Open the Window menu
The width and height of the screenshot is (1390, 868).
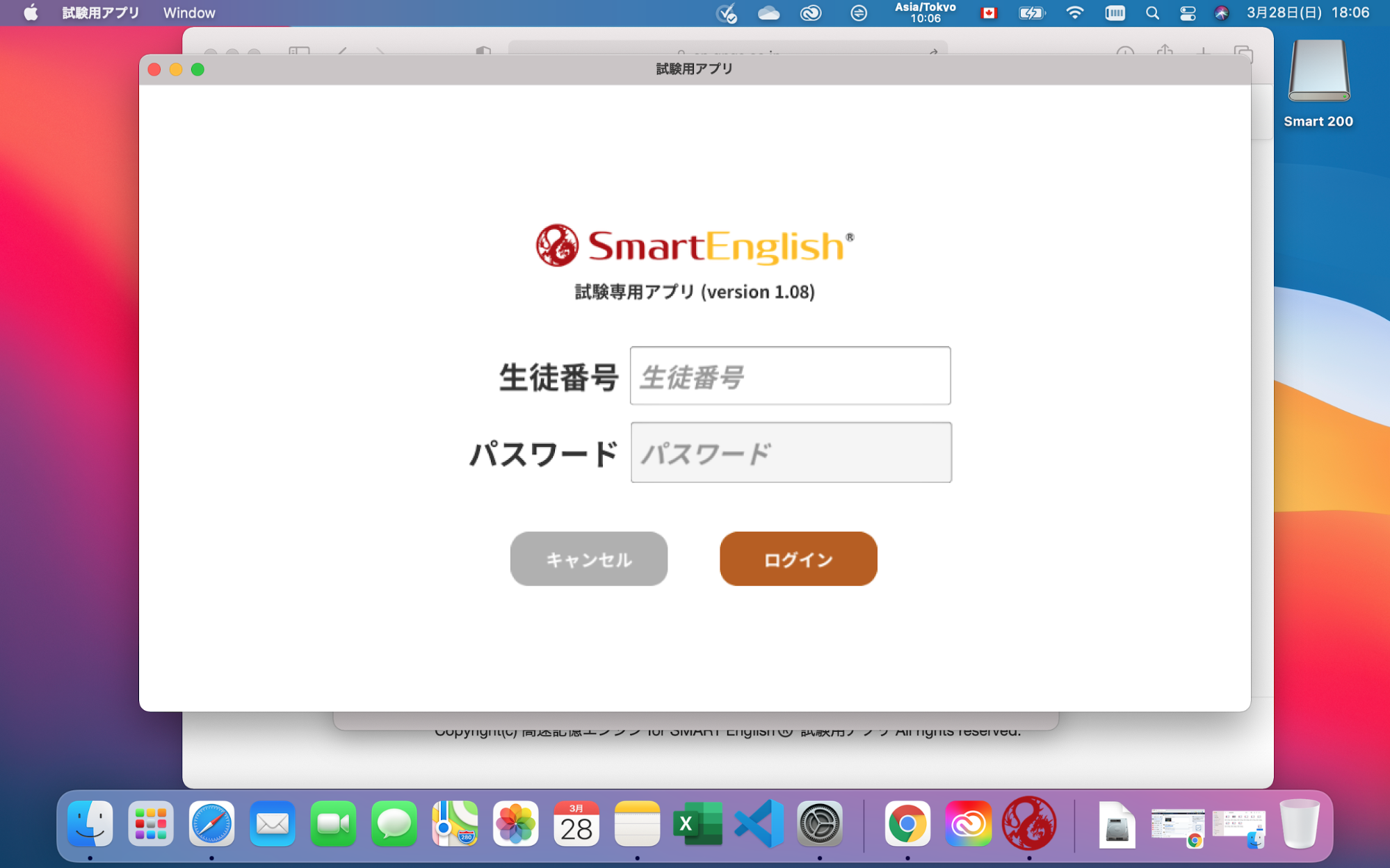tap(189, 13)
